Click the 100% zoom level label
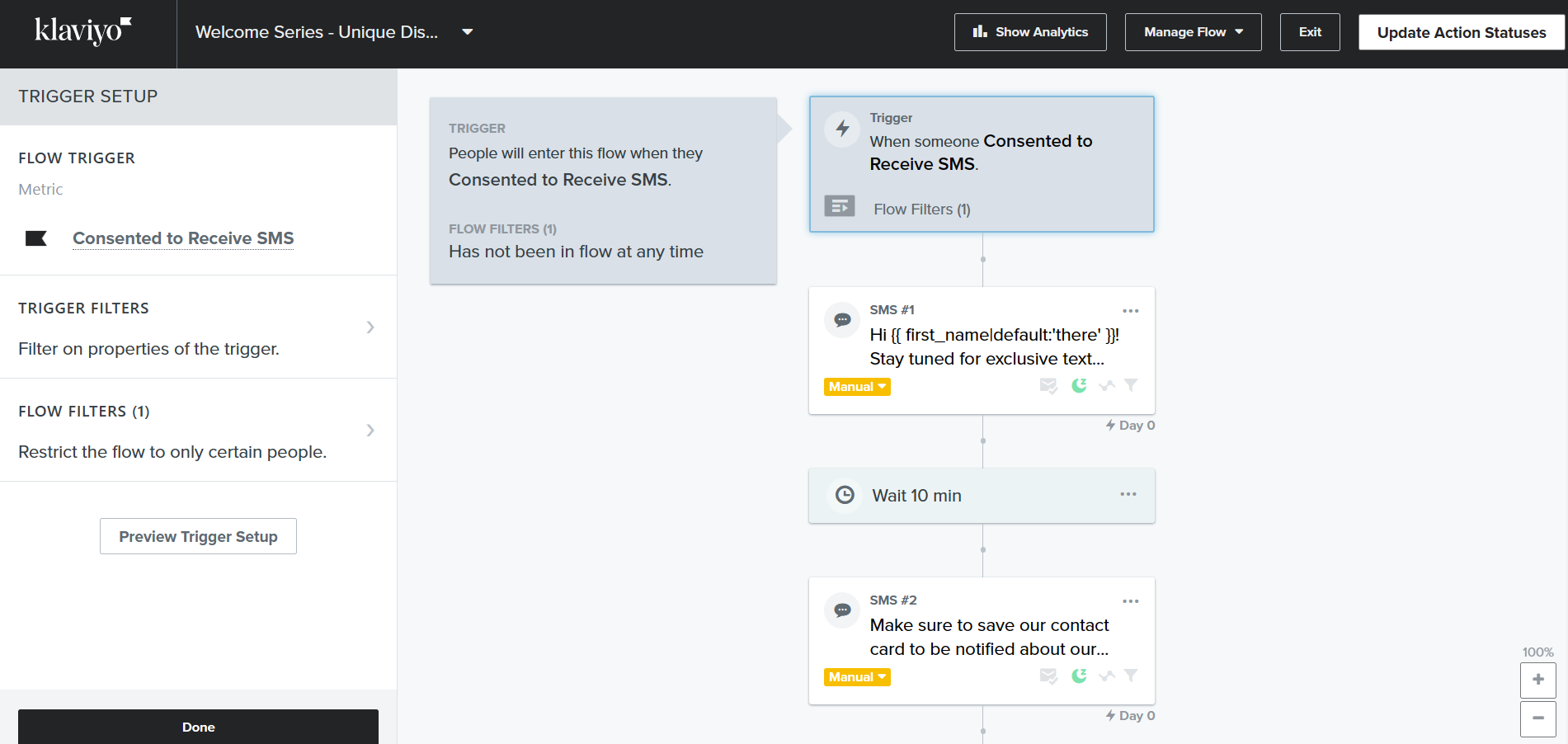The image size is (1568, 744). point(1537,652)
